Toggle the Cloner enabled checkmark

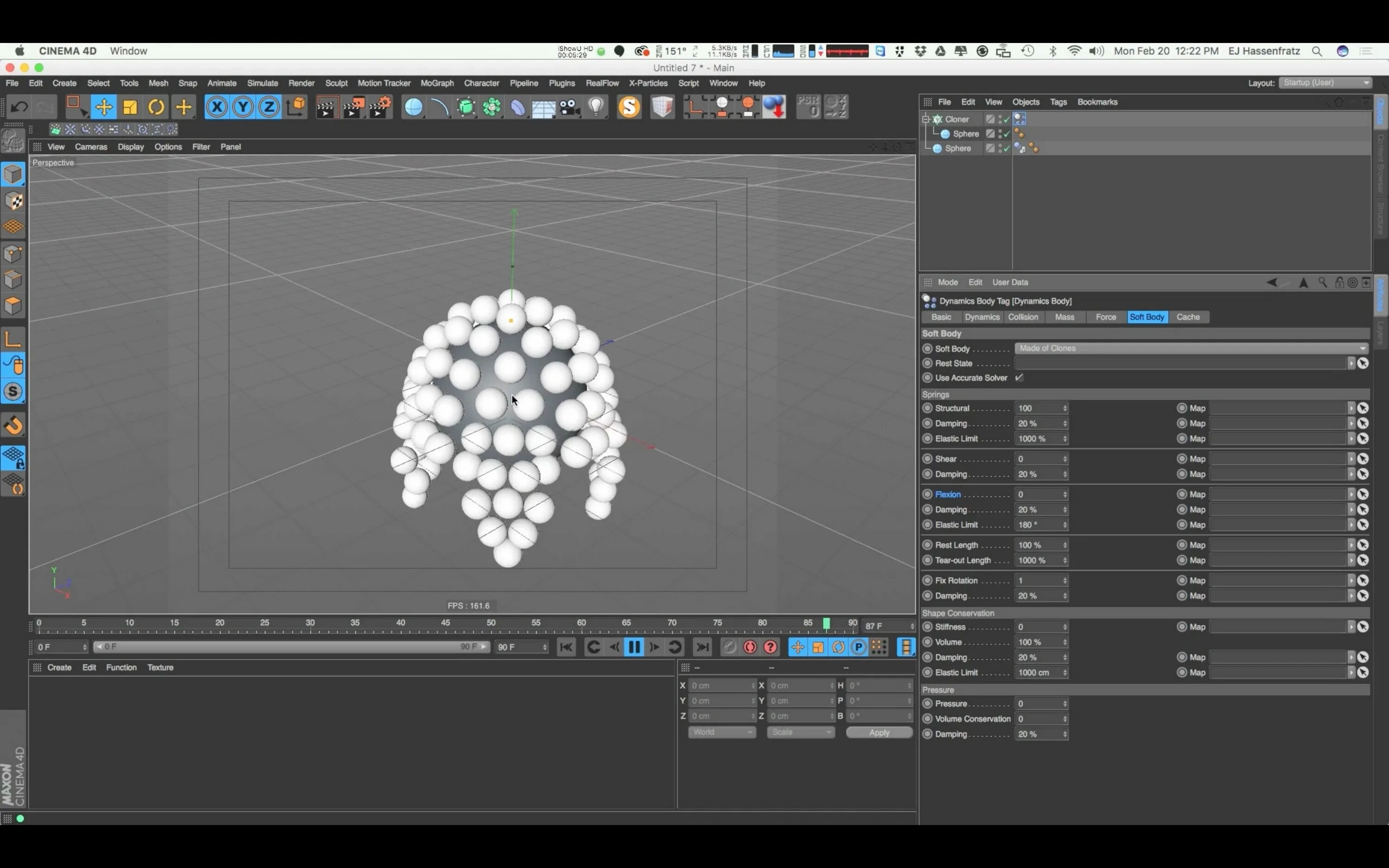coord(1006,119)
